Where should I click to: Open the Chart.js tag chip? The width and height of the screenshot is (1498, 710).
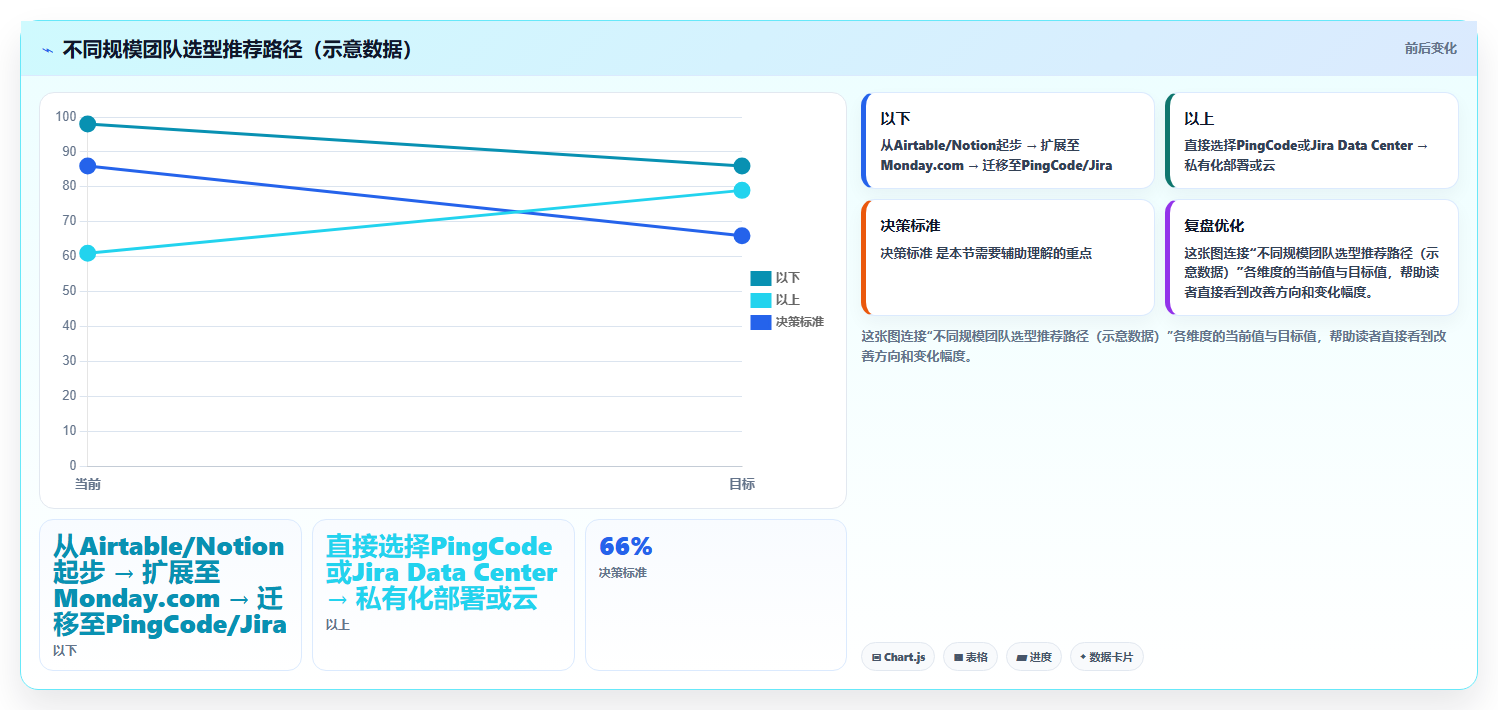(x=898, y=657)
